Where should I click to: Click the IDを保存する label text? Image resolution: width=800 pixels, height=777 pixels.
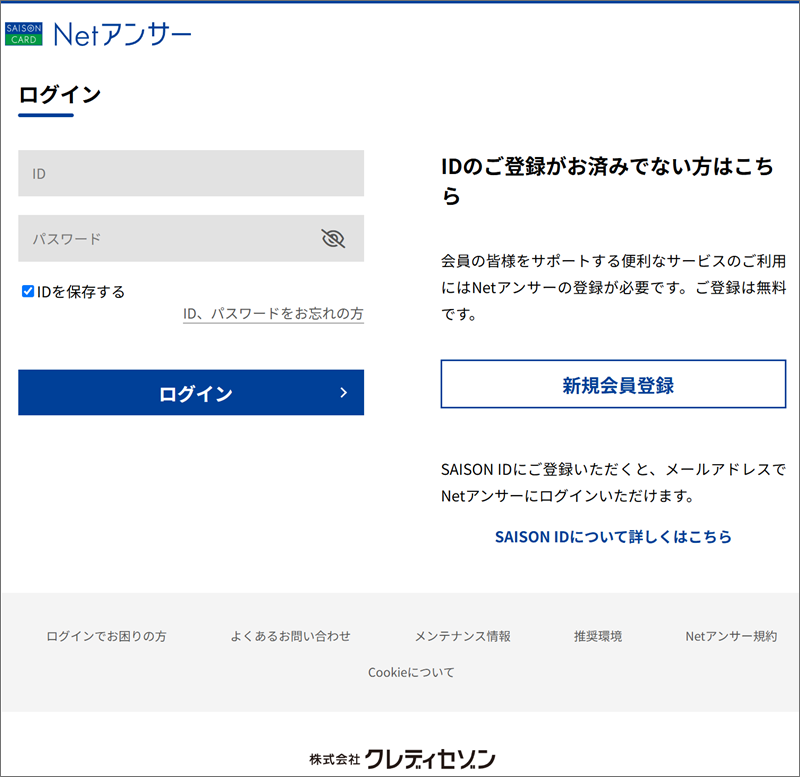81,292
